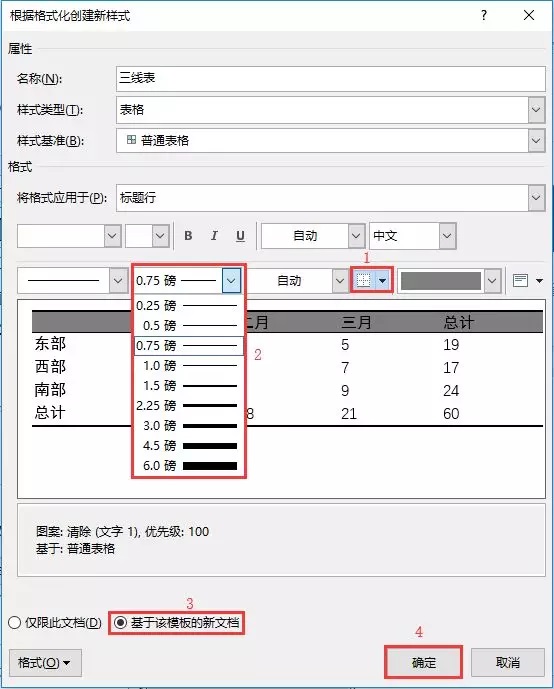The height and width of the screenshot is (689, 554).
Task: Choose the 1.5 磅 line weight
Action: [x=188, y=385]
